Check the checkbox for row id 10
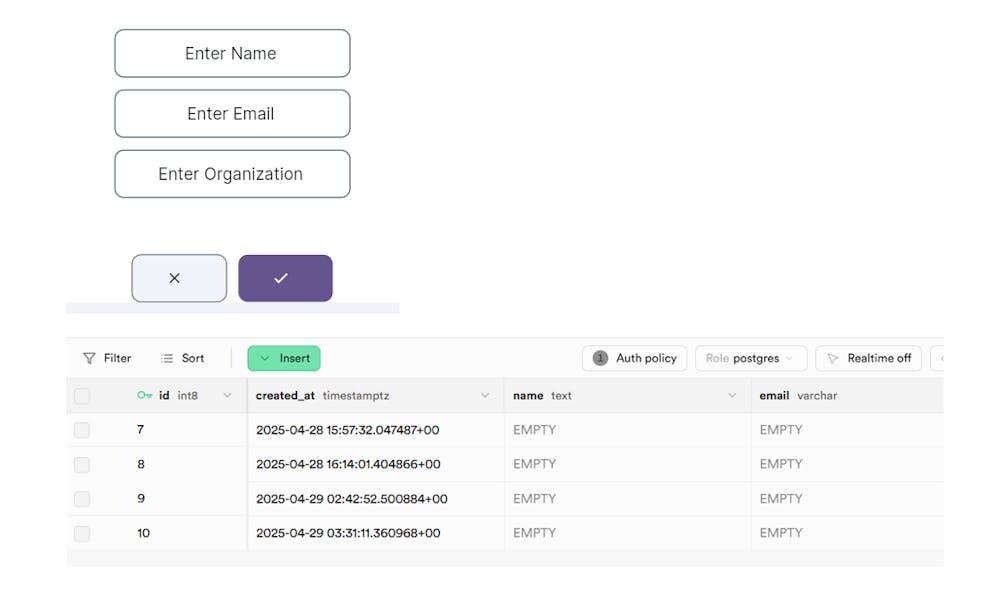The height and width of the screenshot is (593, 1000). pyautogui.click(x=82, y=533)
